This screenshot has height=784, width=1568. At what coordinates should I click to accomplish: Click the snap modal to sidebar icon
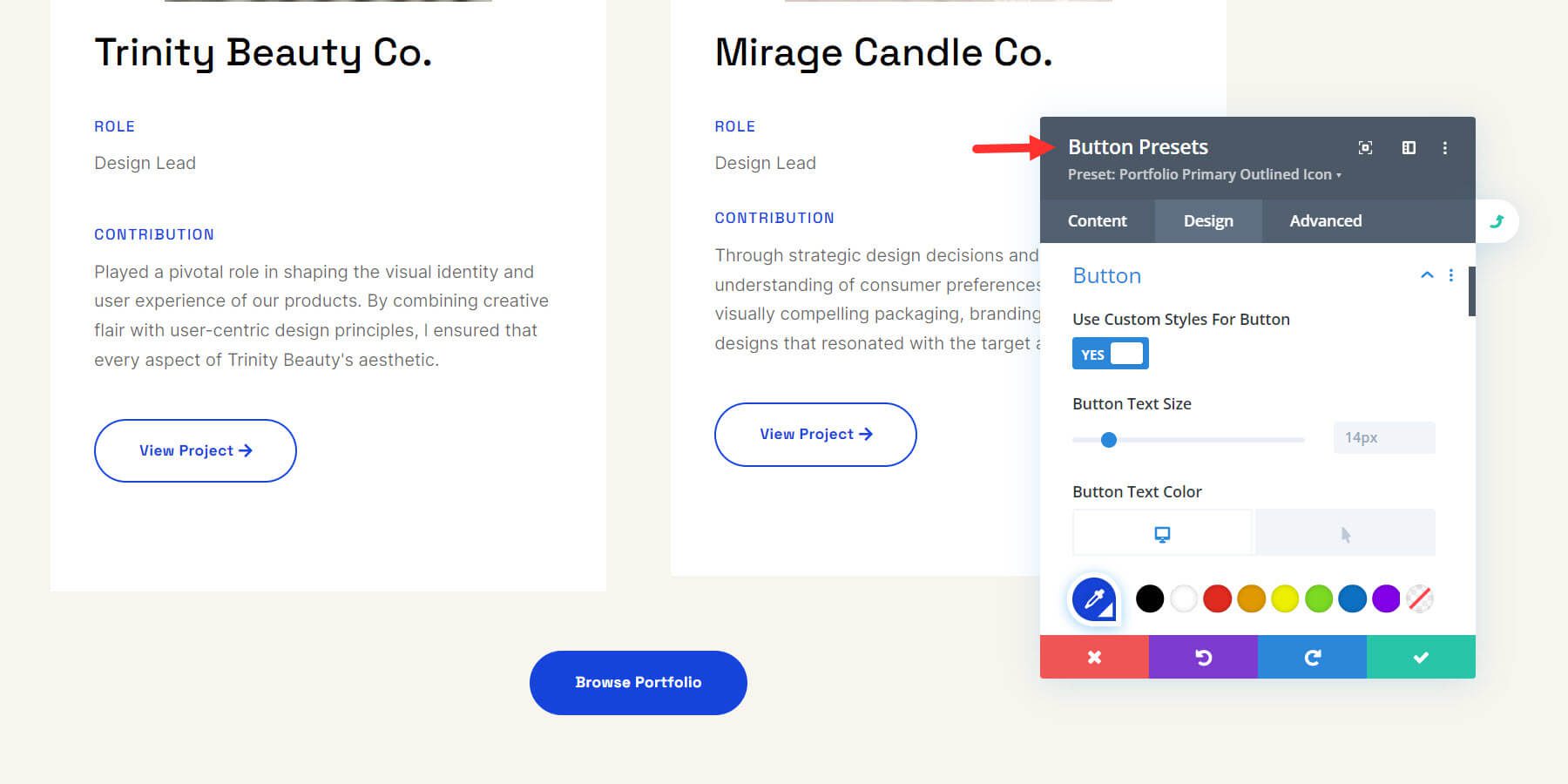[x=1409, y=148]
